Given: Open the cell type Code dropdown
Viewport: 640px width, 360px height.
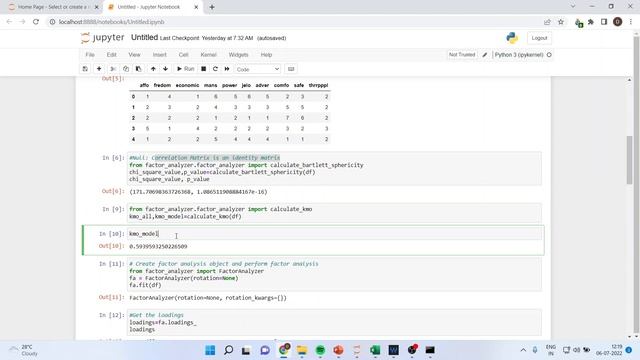Looking at the screenshot, I should [258, 69].
